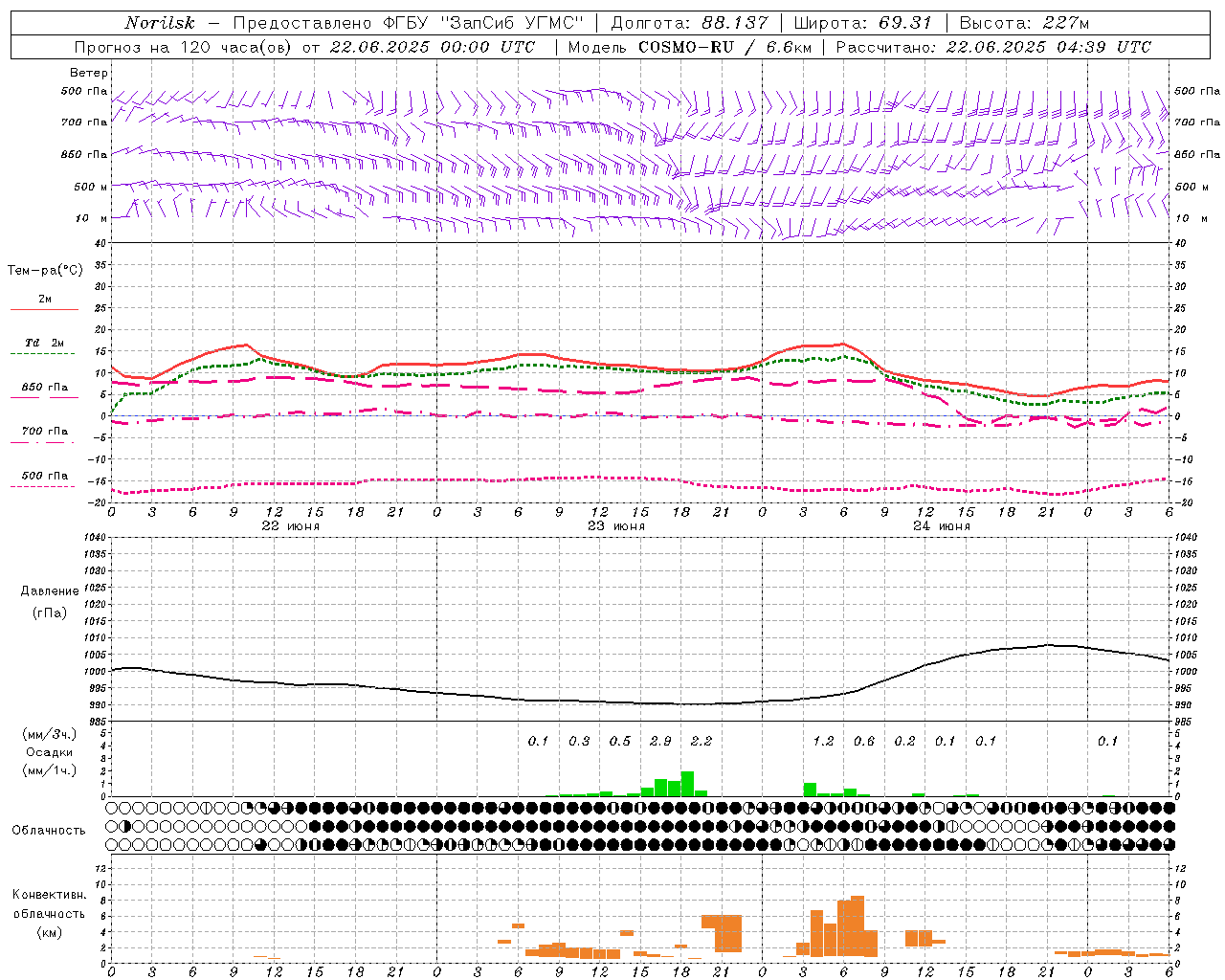Click the '0.5' precipitation amount value

point(620,742)
